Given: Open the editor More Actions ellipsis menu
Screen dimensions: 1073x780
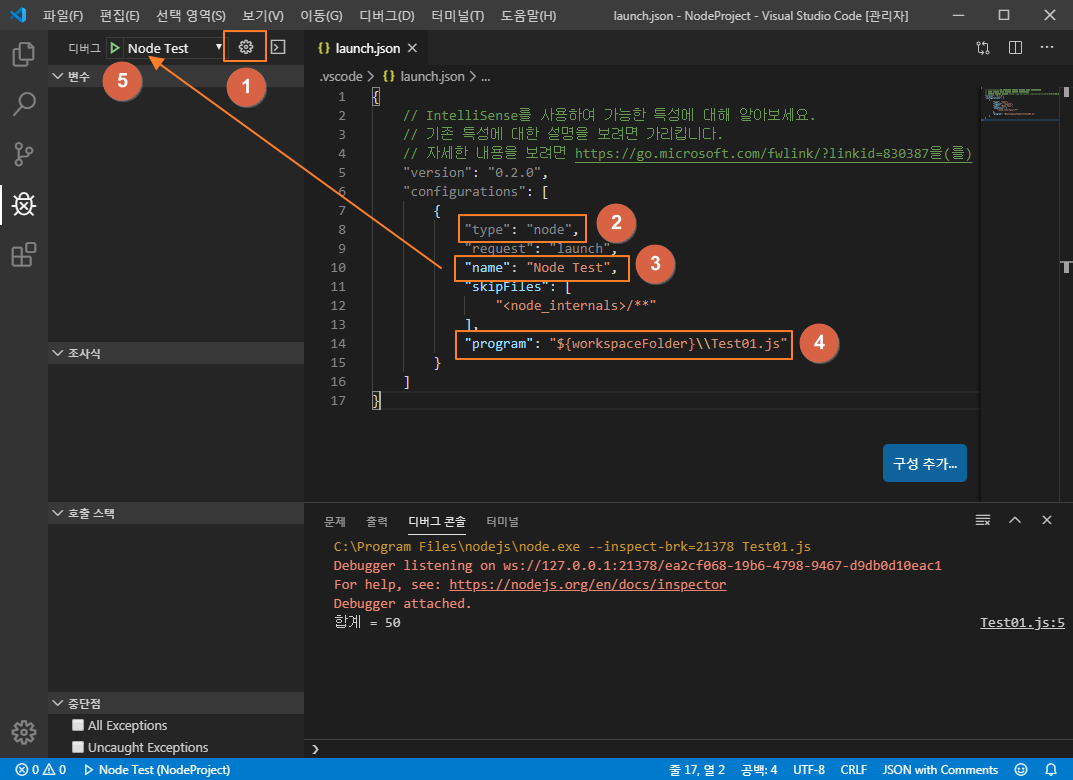Looking at the screenshot, I should (x=1047, y=47).
